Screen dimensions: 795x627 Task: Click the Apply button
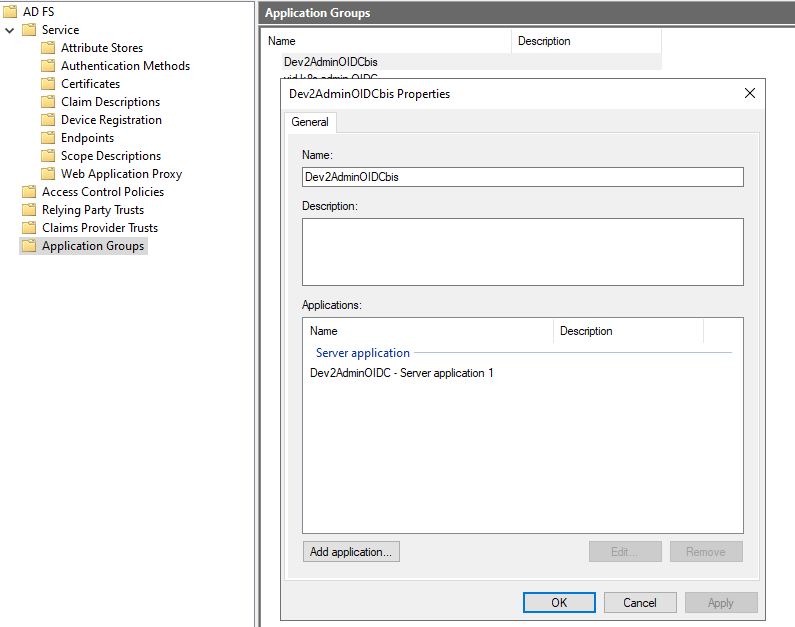[x=721, y=602]
